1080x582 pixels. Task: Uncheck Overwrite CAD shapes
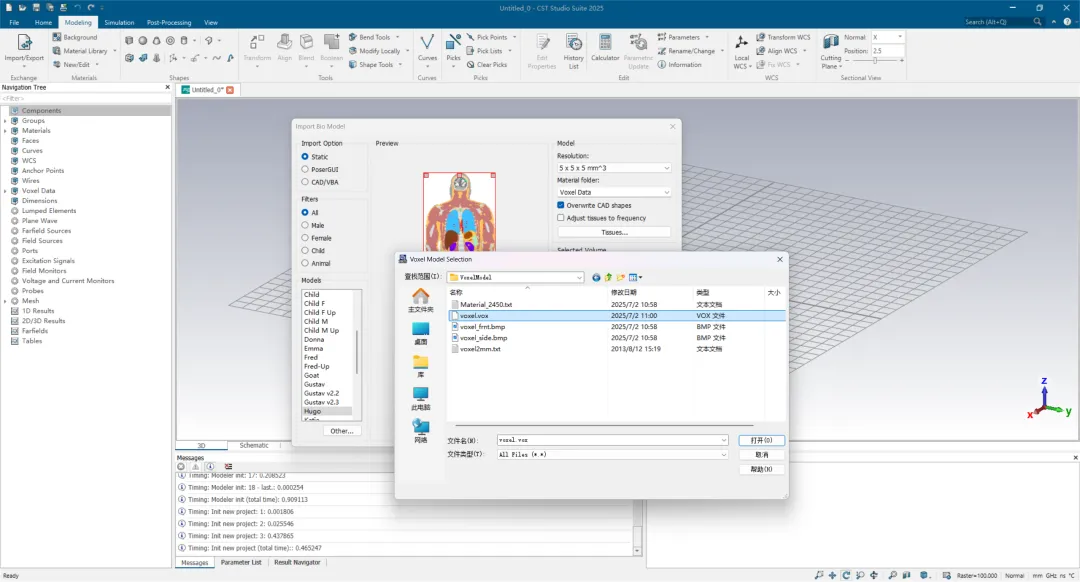point(561,205)
